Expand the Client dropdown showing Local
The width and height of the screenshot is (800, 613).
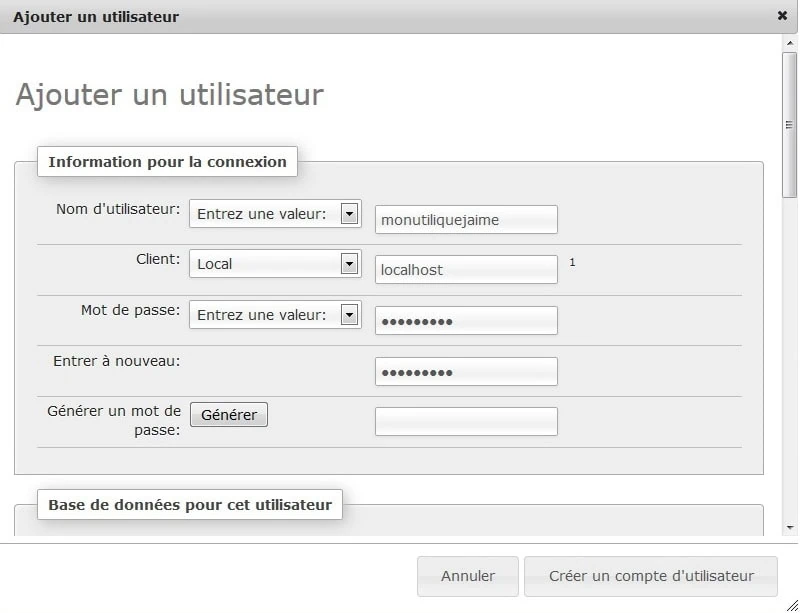coord(274,264)
